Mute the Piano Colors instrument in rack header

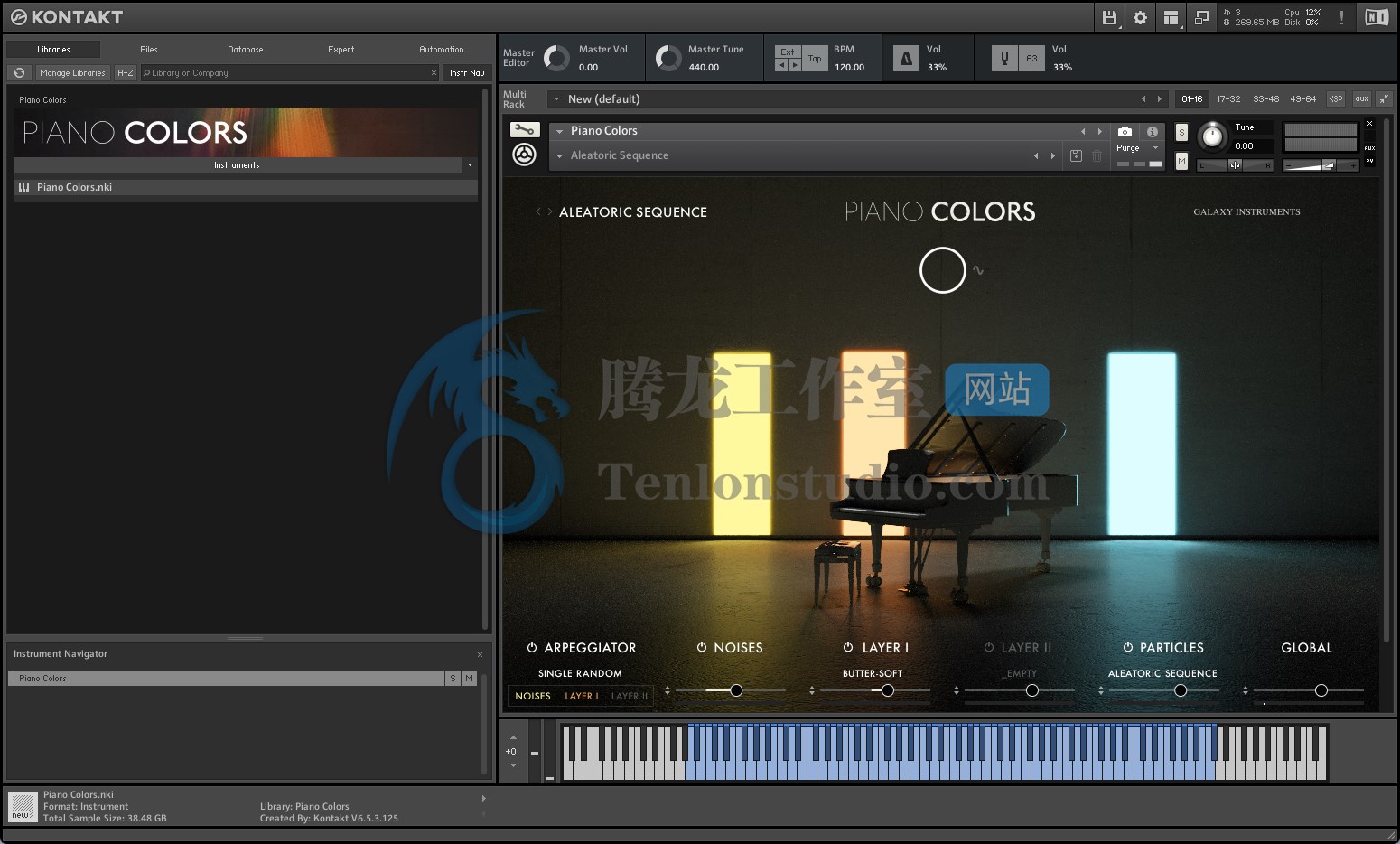coord(1181,161)
